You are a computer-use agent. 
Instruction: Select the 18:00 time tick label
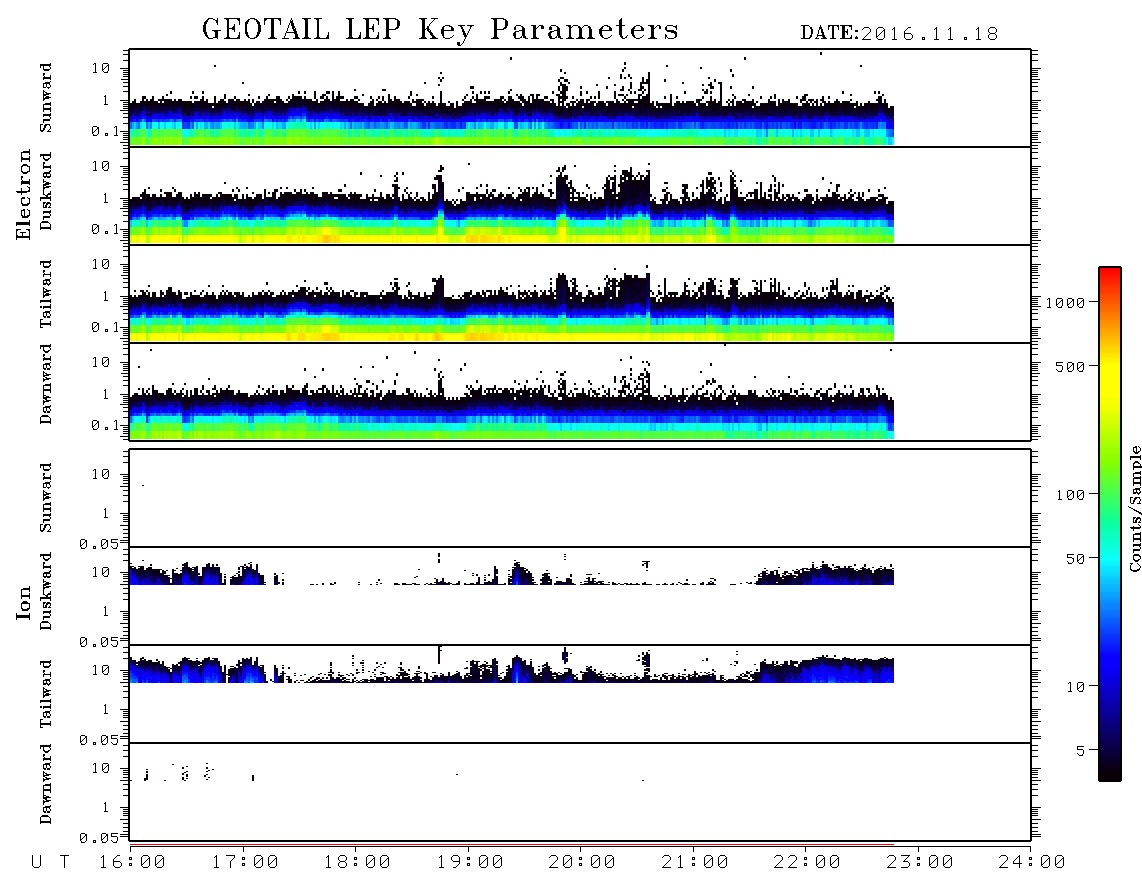pyautogui.click(x=358, y=862)
